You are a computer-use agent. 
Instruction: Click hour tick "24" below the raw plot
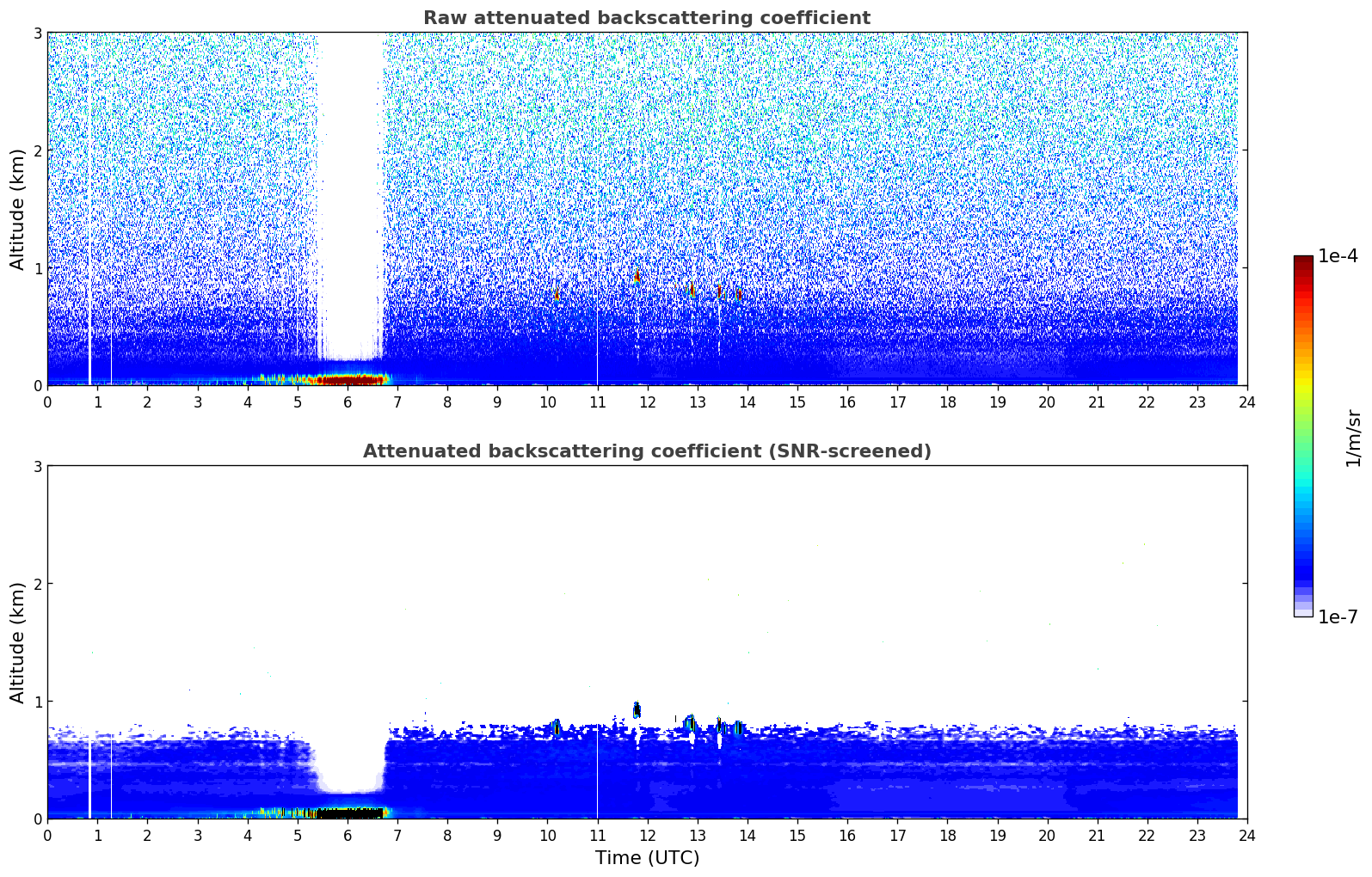point(1247,402)
